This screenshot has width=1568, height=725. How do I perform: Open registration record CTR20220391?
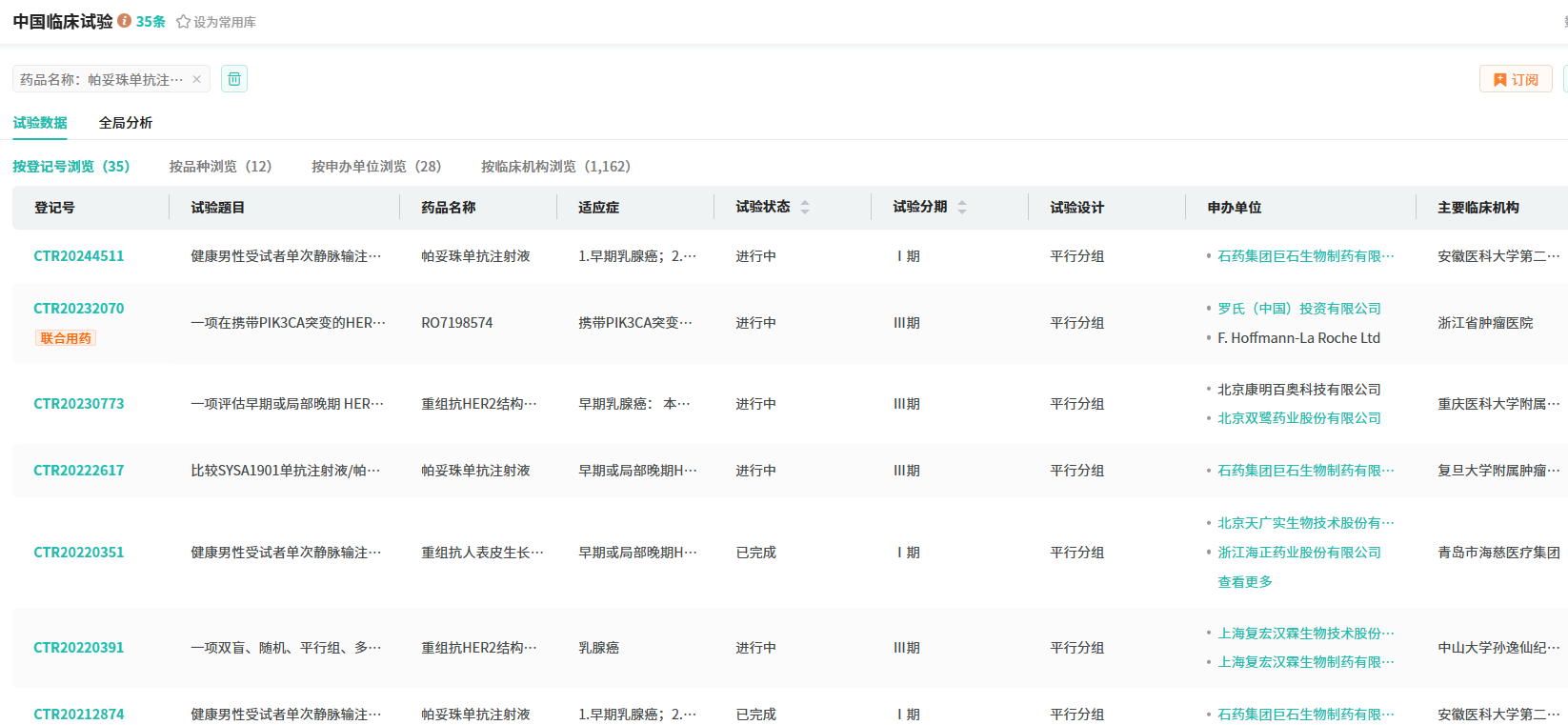79,648
